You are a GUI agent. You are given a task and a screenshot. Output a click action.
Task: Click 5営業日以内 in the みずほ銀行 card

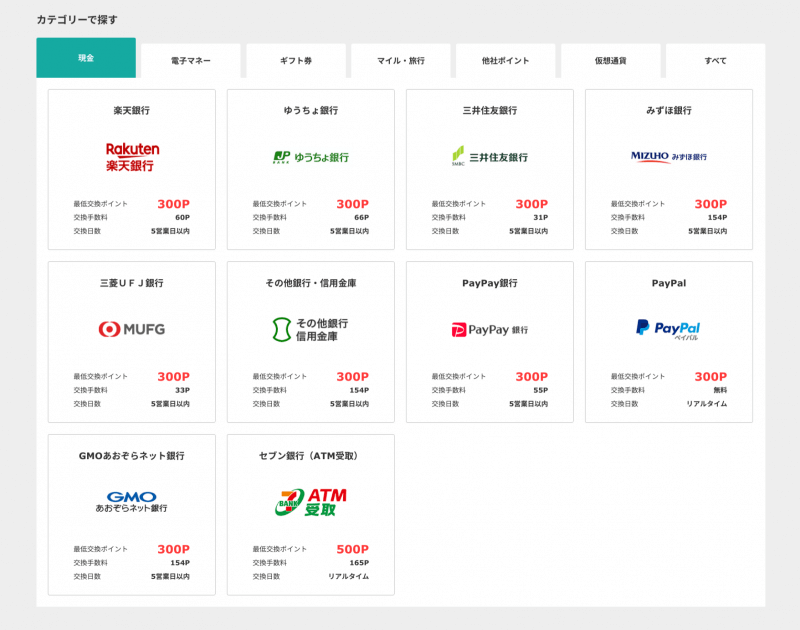(x=708, y=231)
